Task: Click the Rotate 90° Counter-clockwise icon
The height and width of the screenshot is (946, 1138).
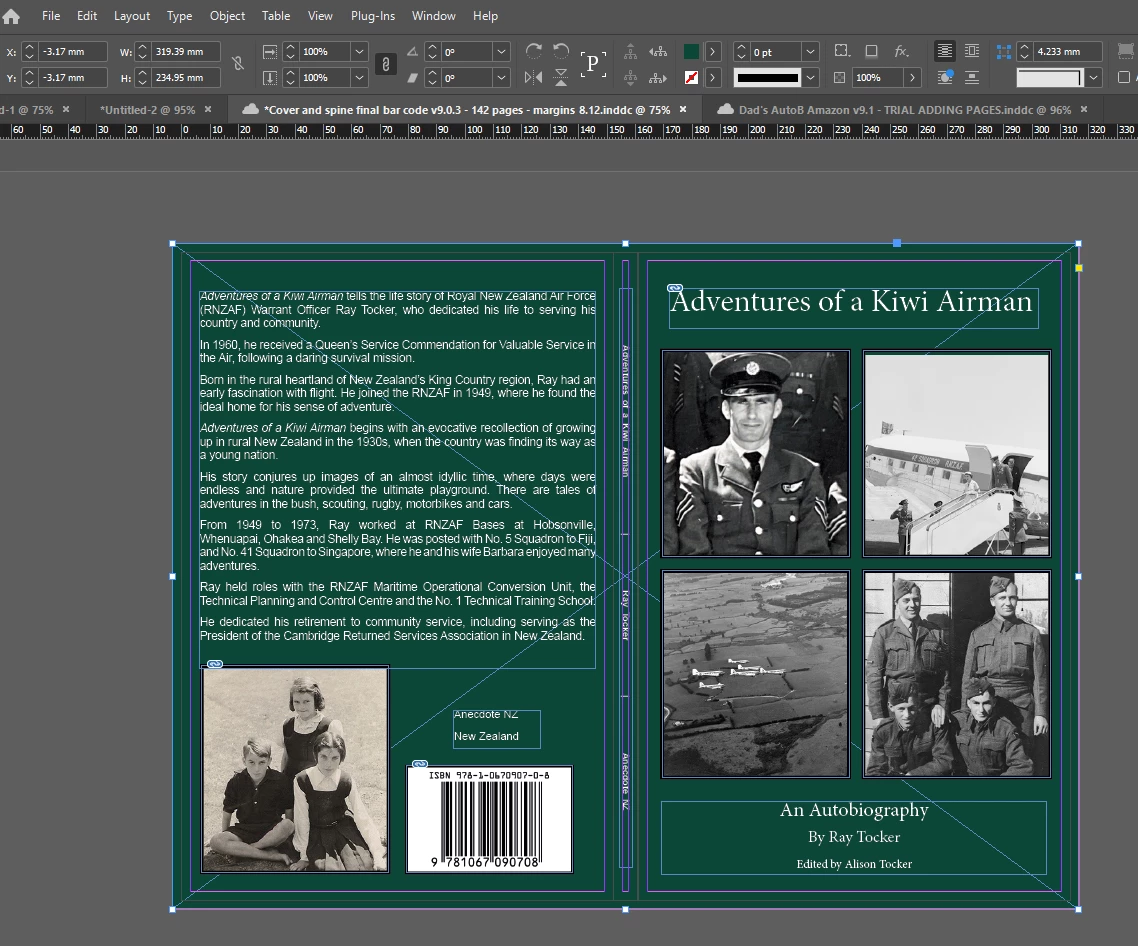Action: point(561,51)
